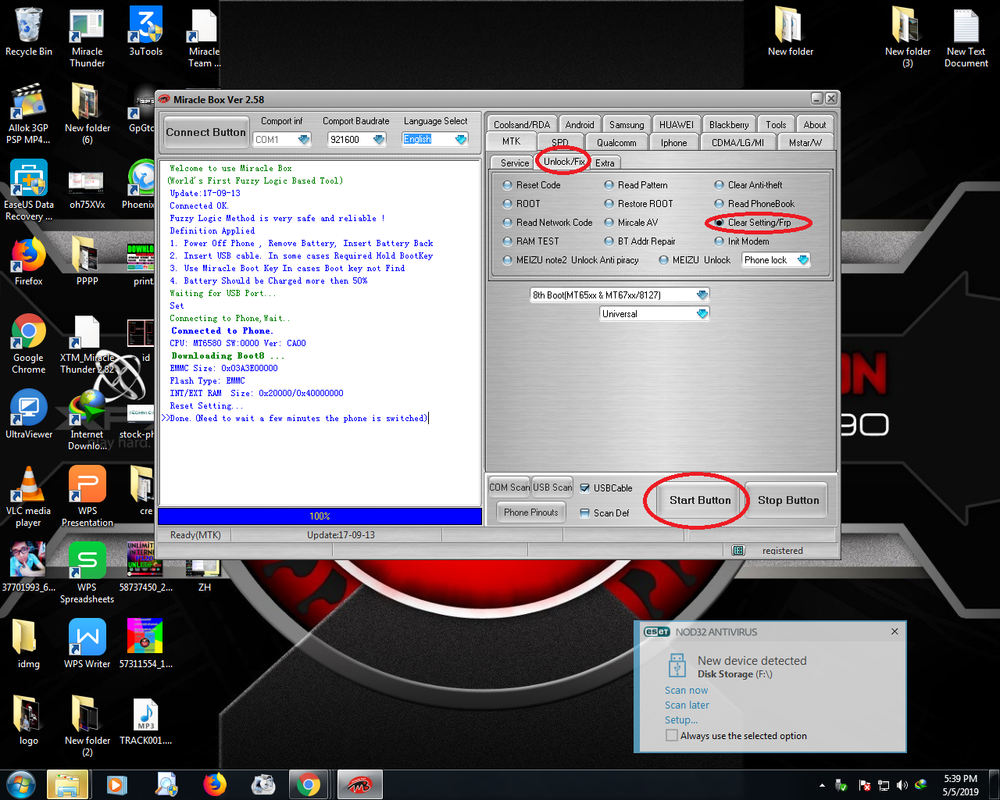The width and height of the screenshot is (1000, 800).
Task: Launch Google Chrome from the desktop
Action: click(x=28, y=343)
